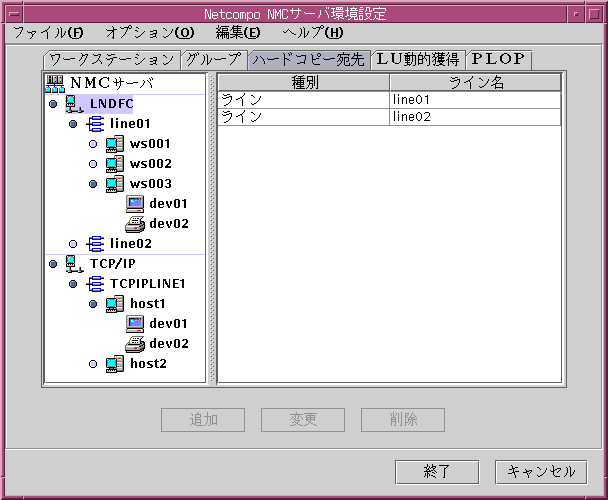The width and height of the screenshot is (608, 500).
Task: Collapse the ws003 tree node
Action: (x=93, y=184)
